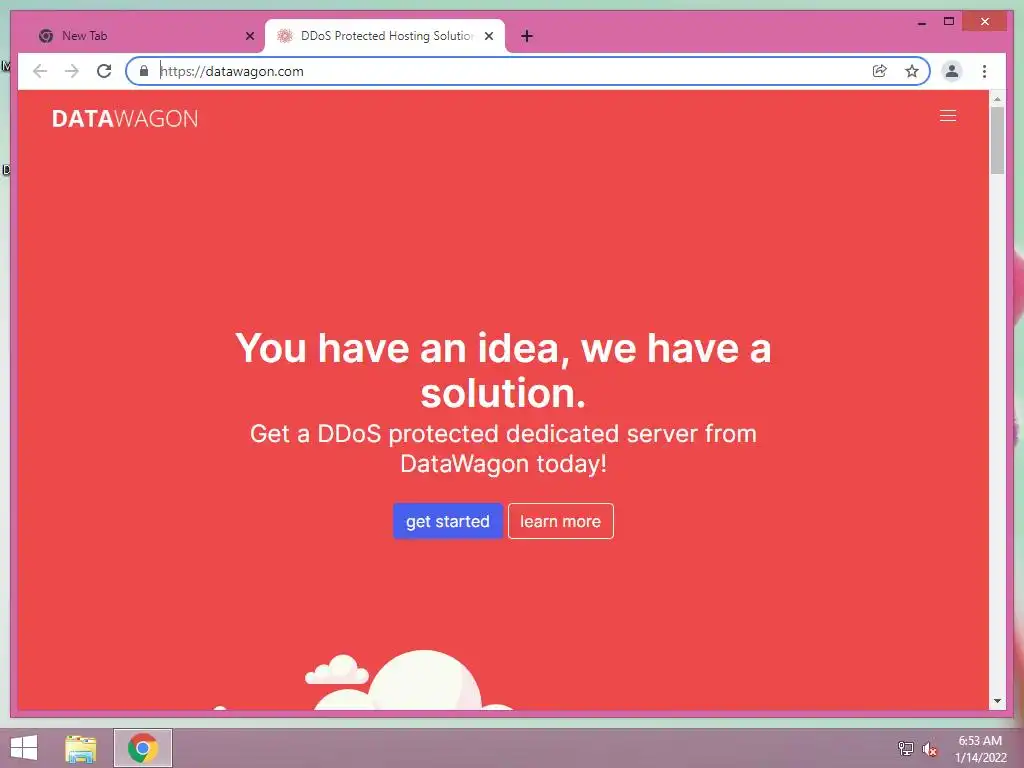Click the vertical scrollbar thumb

tap(997, 140)
